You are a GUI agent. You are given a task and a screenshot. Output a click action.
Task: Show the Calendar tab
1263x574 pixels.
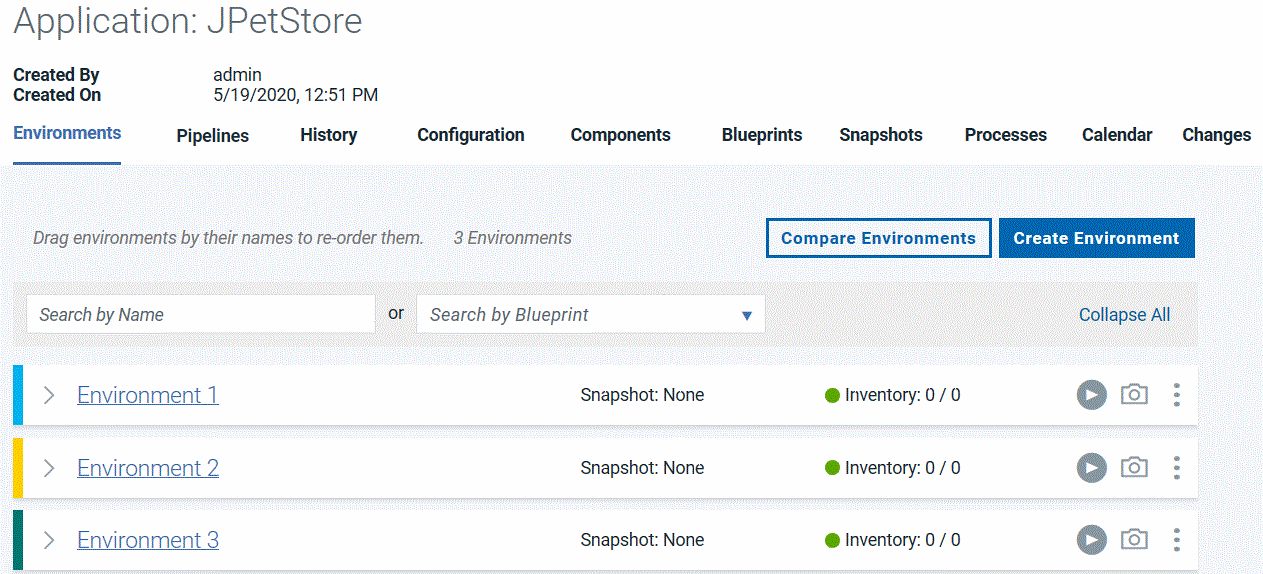(1117, 135)
